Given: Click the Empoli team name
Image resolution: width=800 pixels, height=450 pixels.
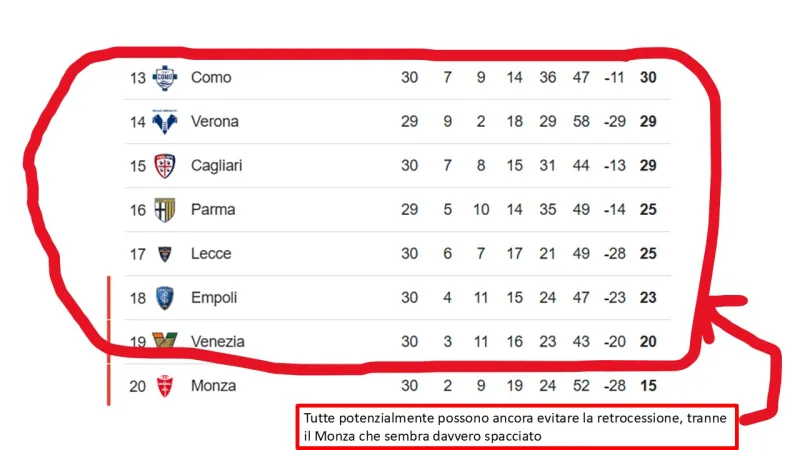Looking at the screenshot, I should (x=214, y=298).
